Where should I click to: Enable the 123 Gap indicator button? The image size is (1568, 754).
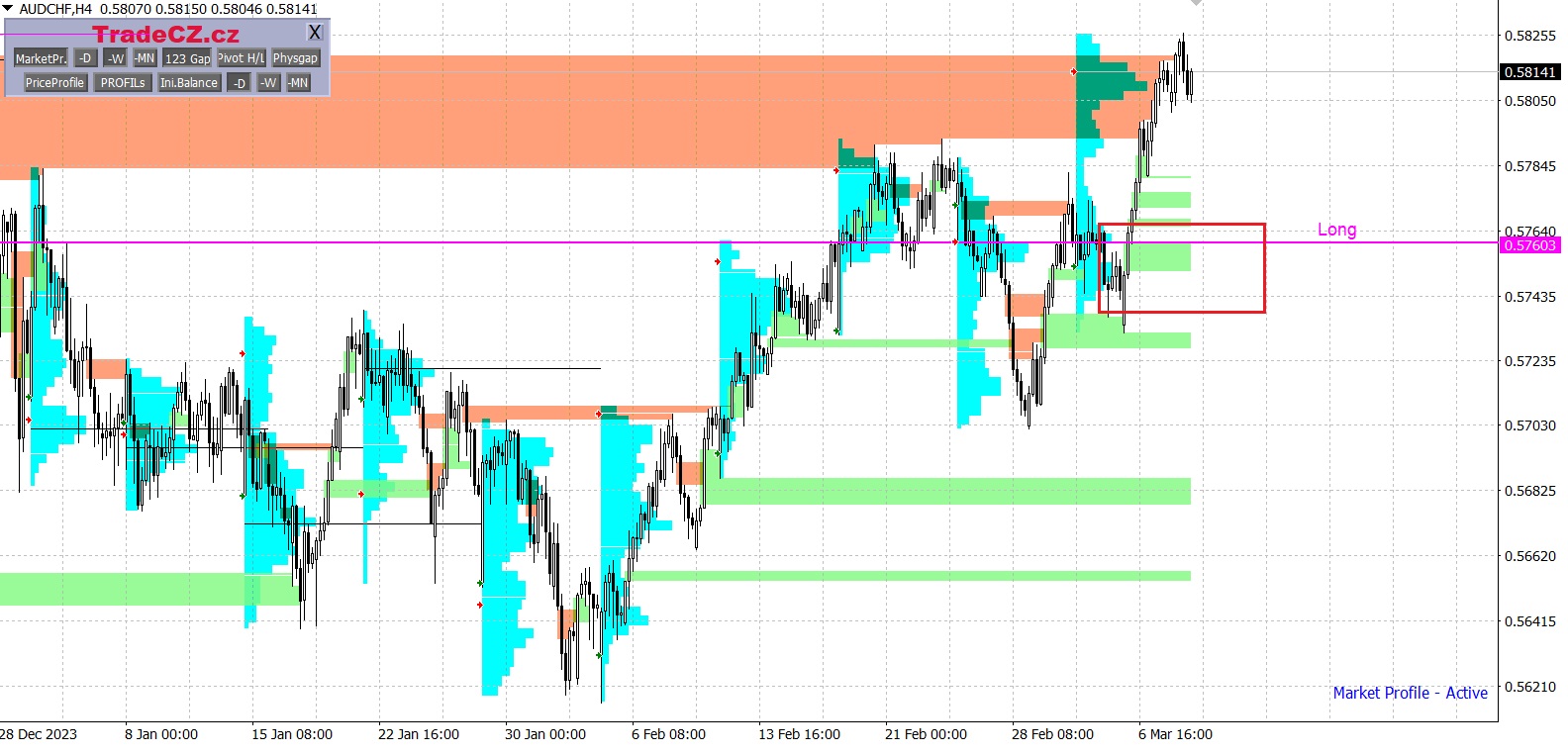[x=187, y=58]
